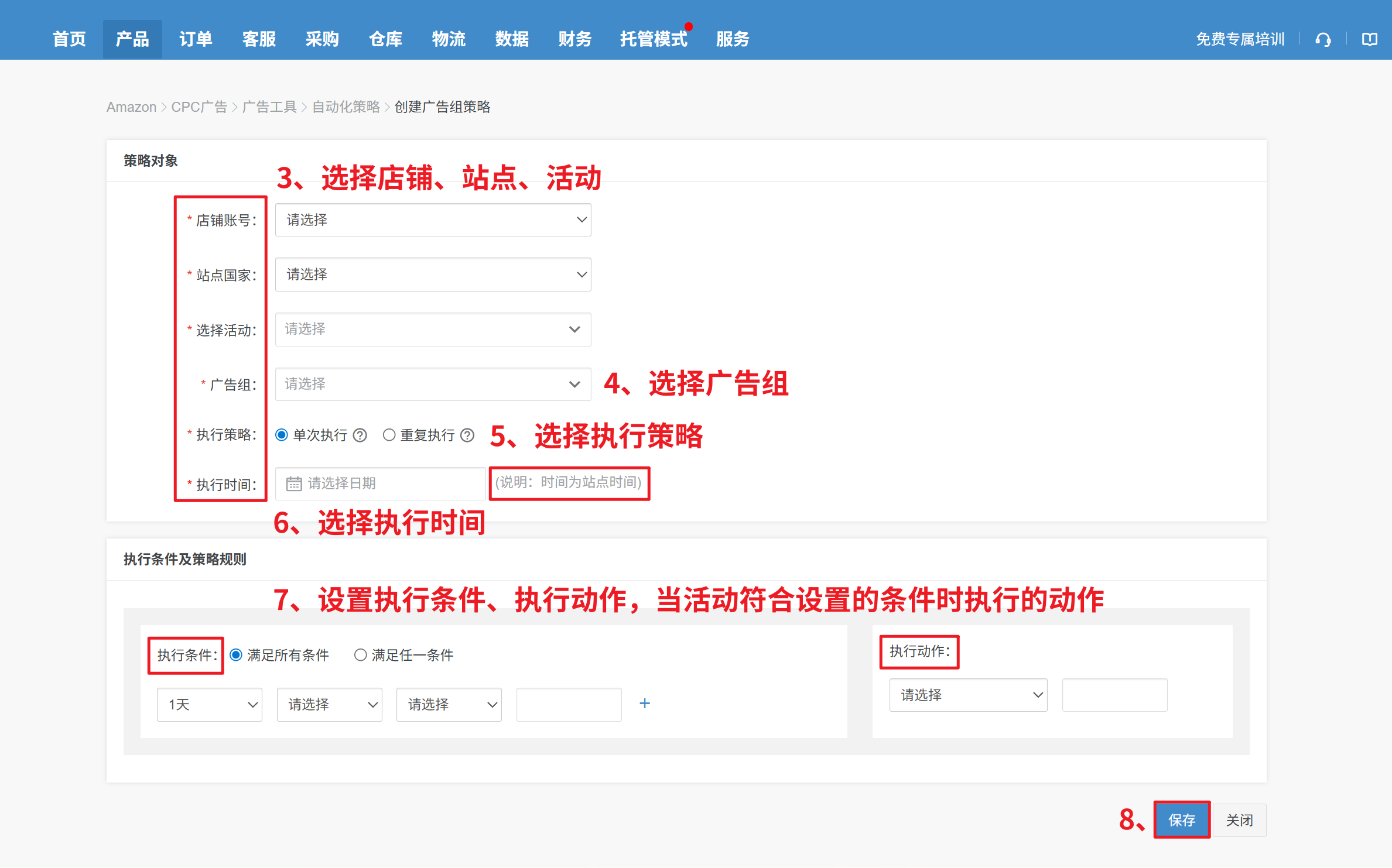The width and height of the screenshot is (1392, 868).
Task: Choose the 满足所有条件 radio option
Action: pos(236,655)
